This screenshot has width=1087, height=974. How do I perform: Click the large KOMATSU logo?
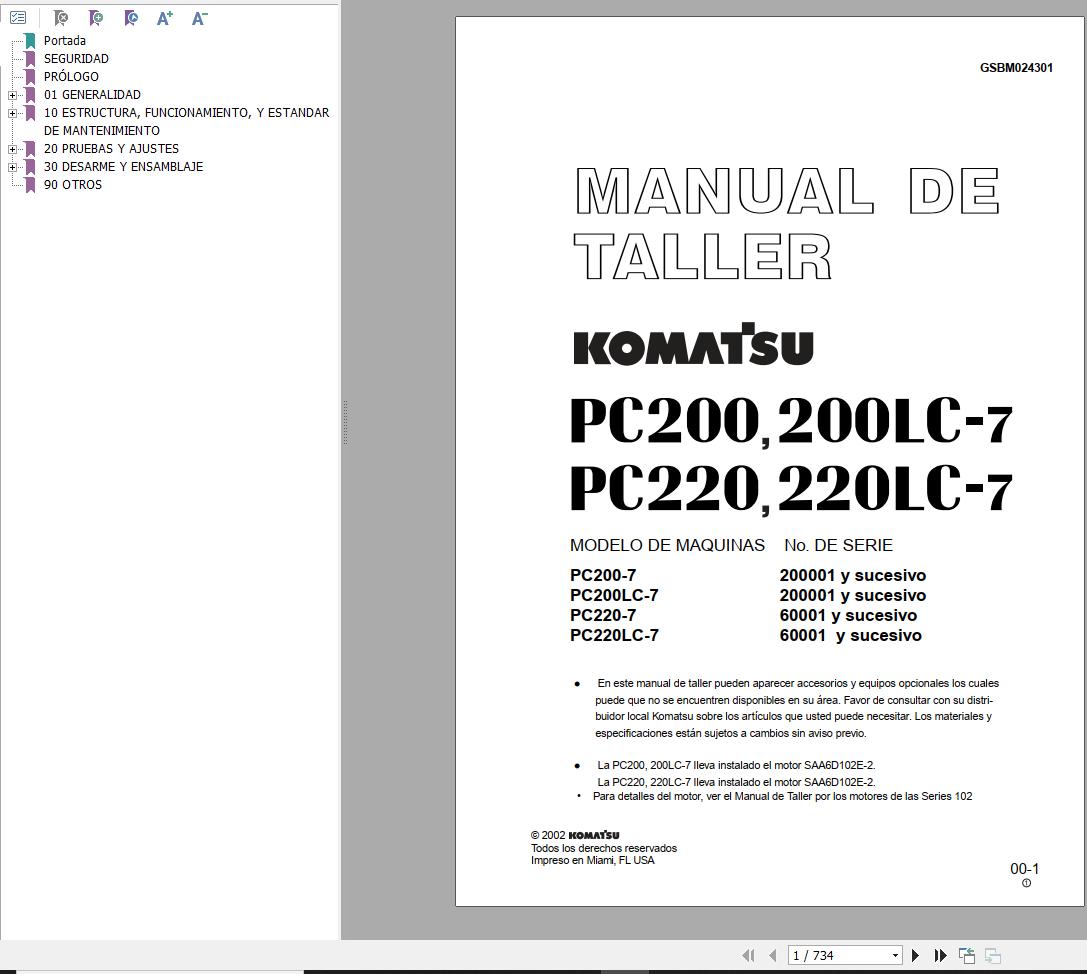tap(693, 344)
